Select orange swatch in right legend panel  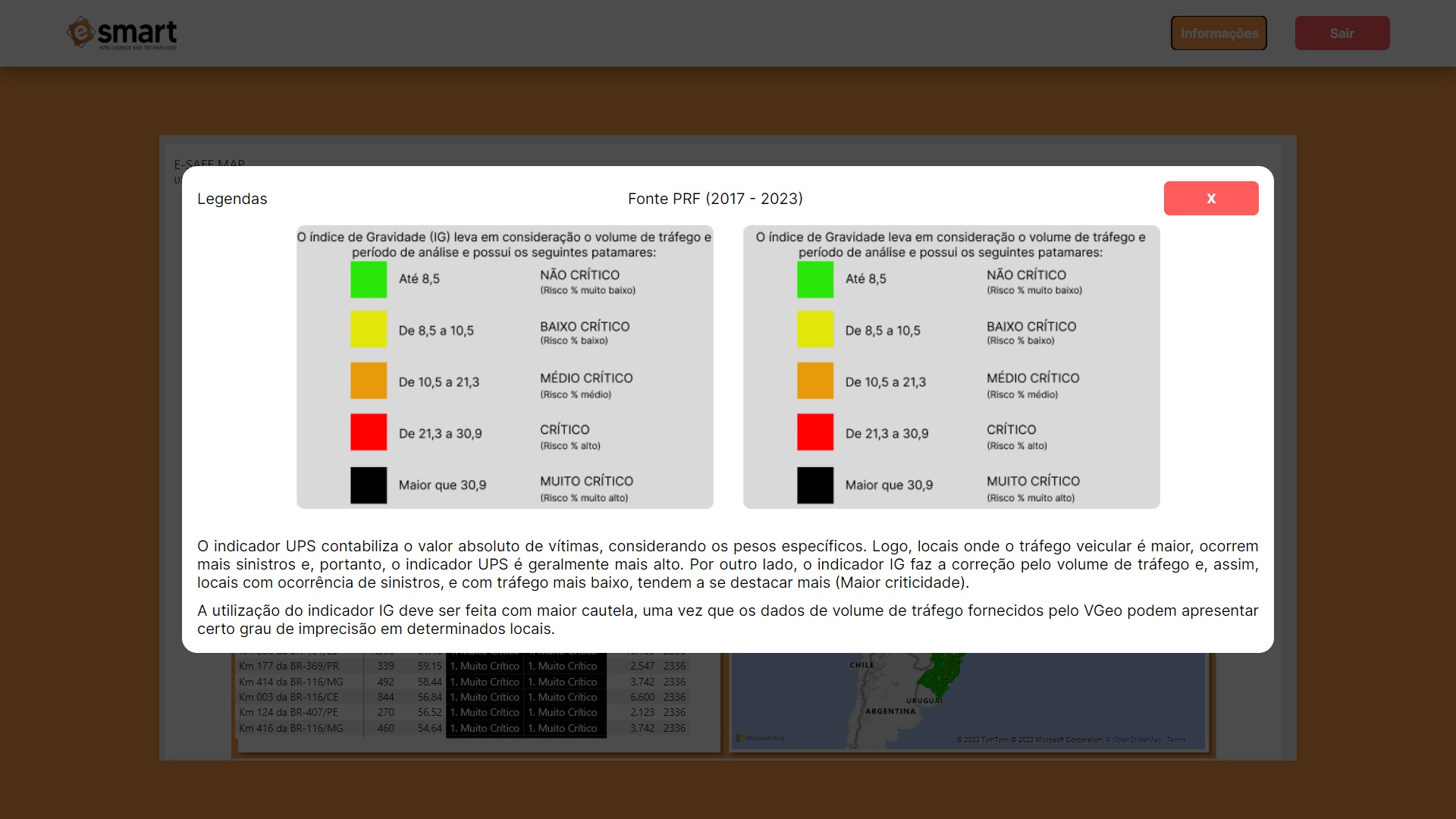[815, 381]
